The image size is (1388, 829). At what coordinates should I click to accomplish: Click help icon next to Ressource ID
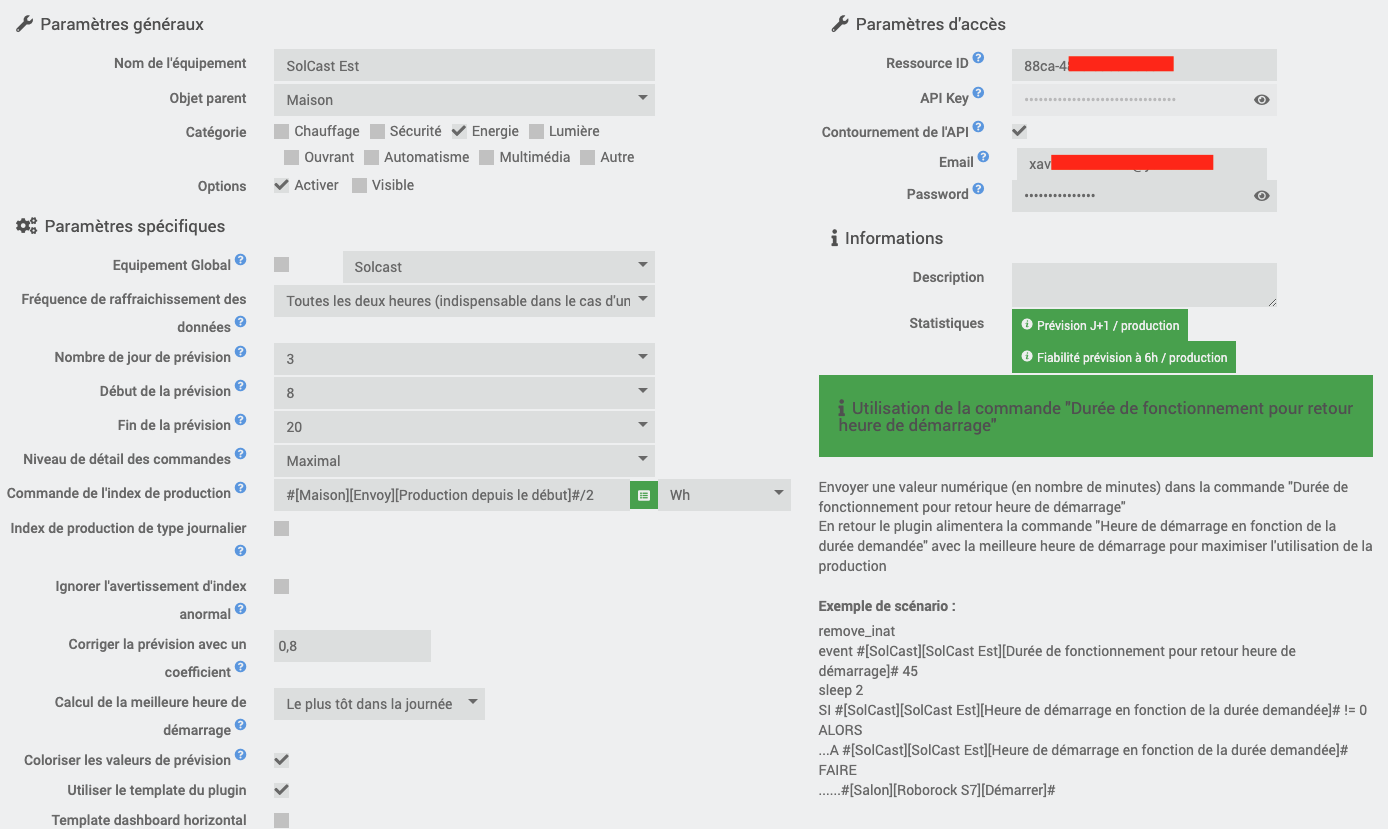click(978, 59)
